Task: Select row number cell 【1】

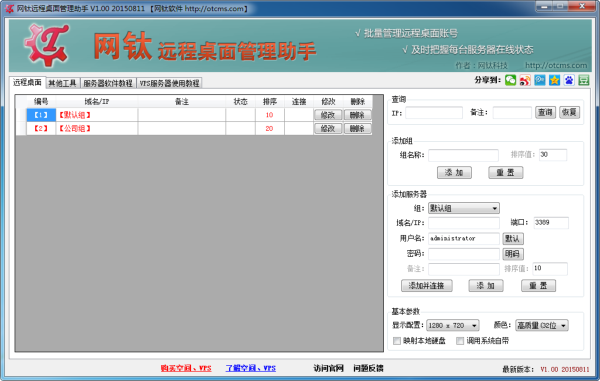Action: 41,115
